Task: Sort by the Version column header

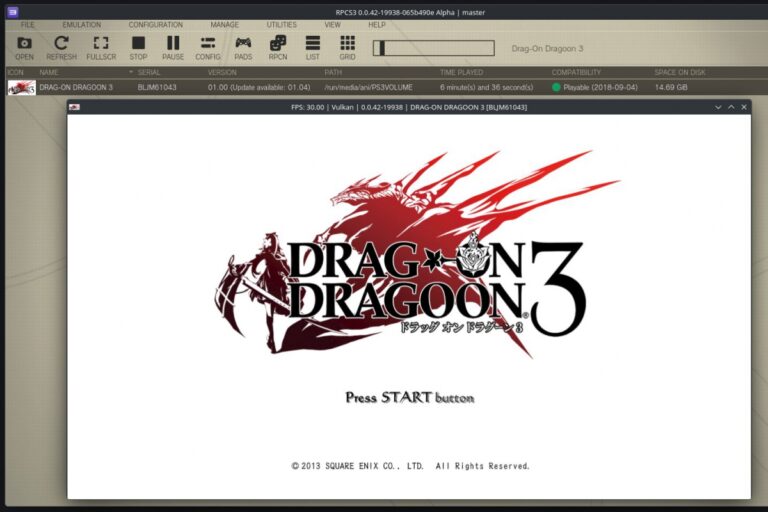Action: click(x=222, y=72)
